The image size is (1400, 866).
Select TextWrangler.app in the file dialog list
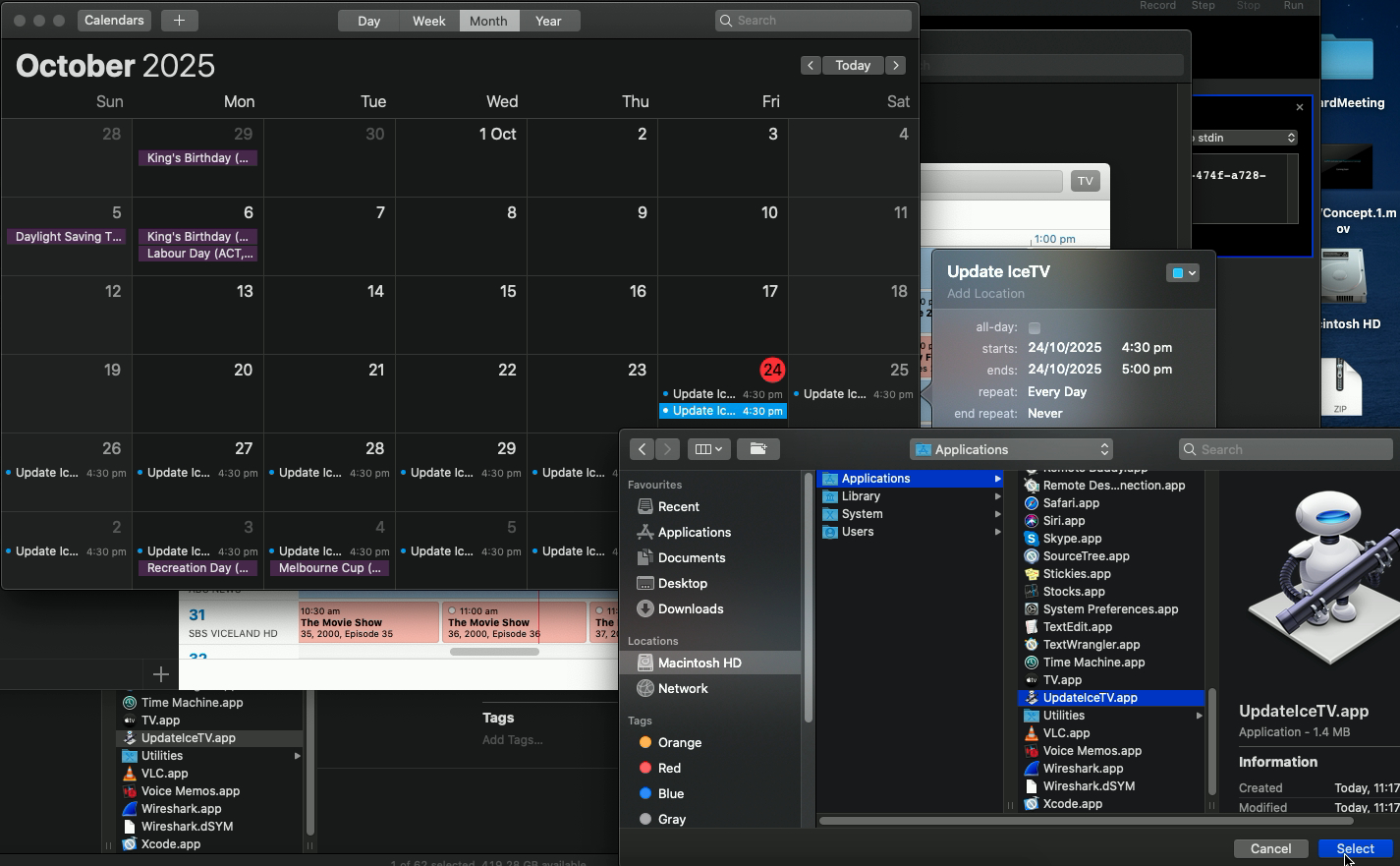coord(1092,645)
